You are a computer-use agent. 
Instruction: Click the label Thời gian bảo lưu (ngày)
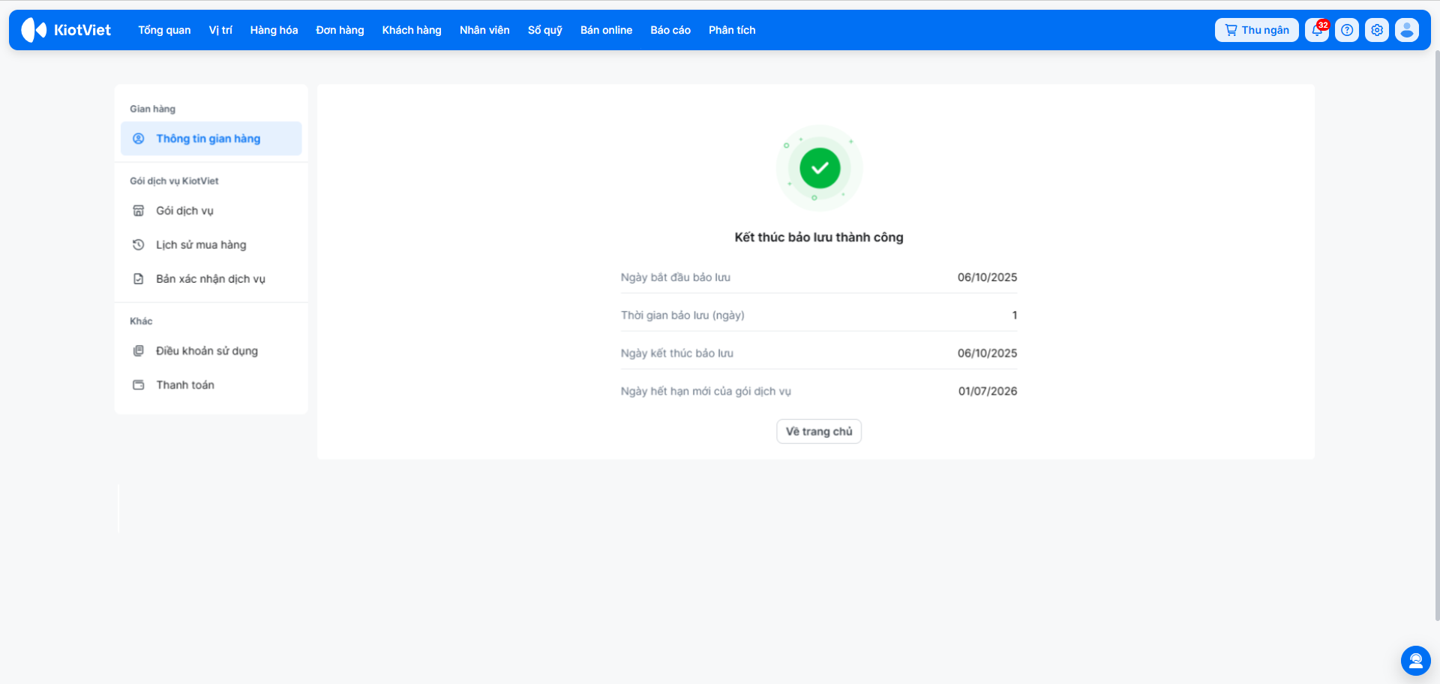683,315
